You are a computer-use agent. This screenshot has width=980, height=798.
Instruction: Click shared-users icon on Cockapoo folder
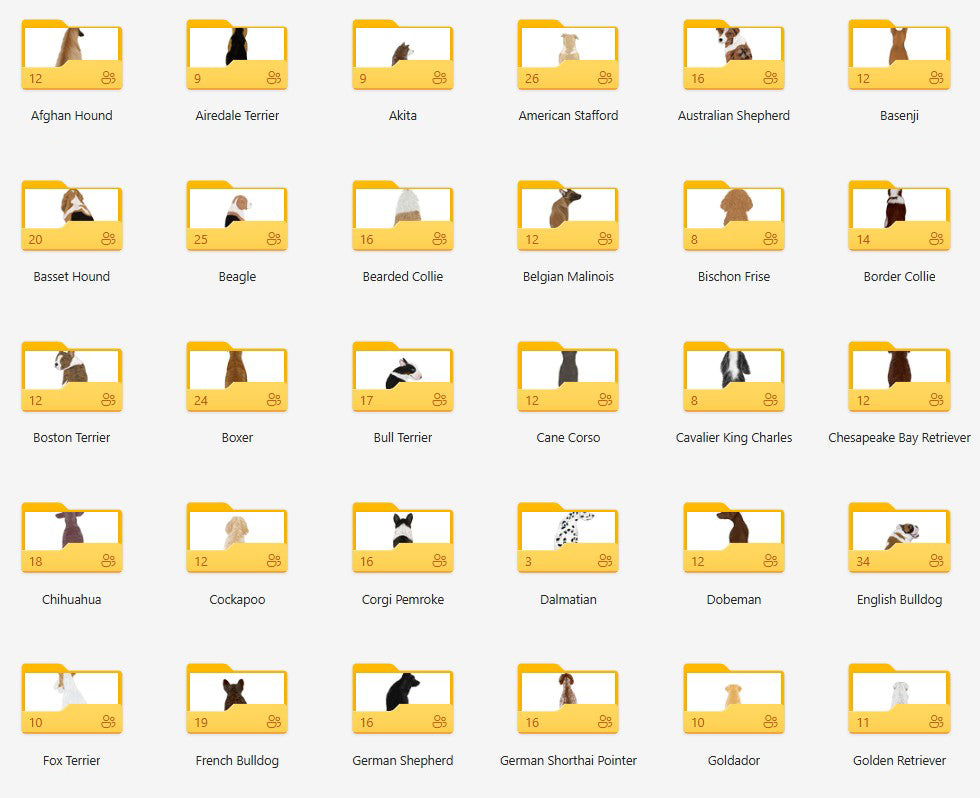click(x=274, y=561)
